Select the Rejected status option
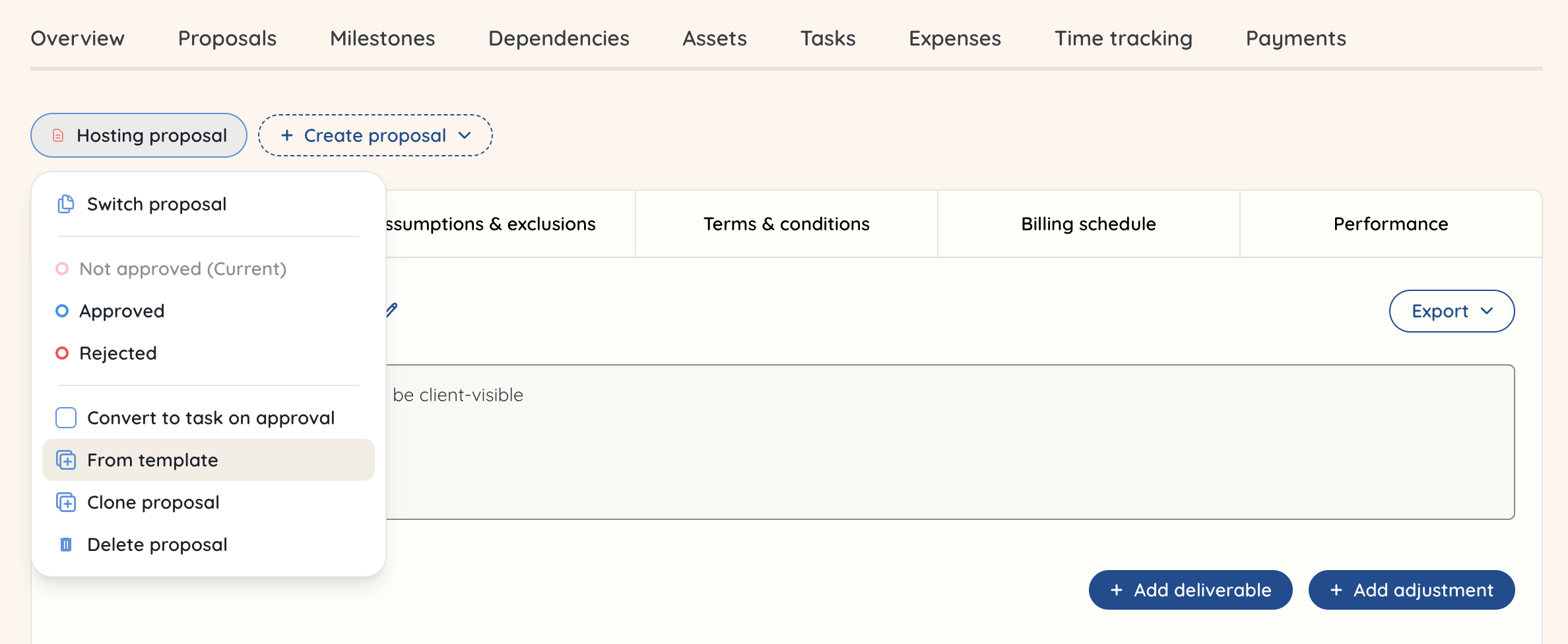The image size is (1568, 644). click(118, 353)
